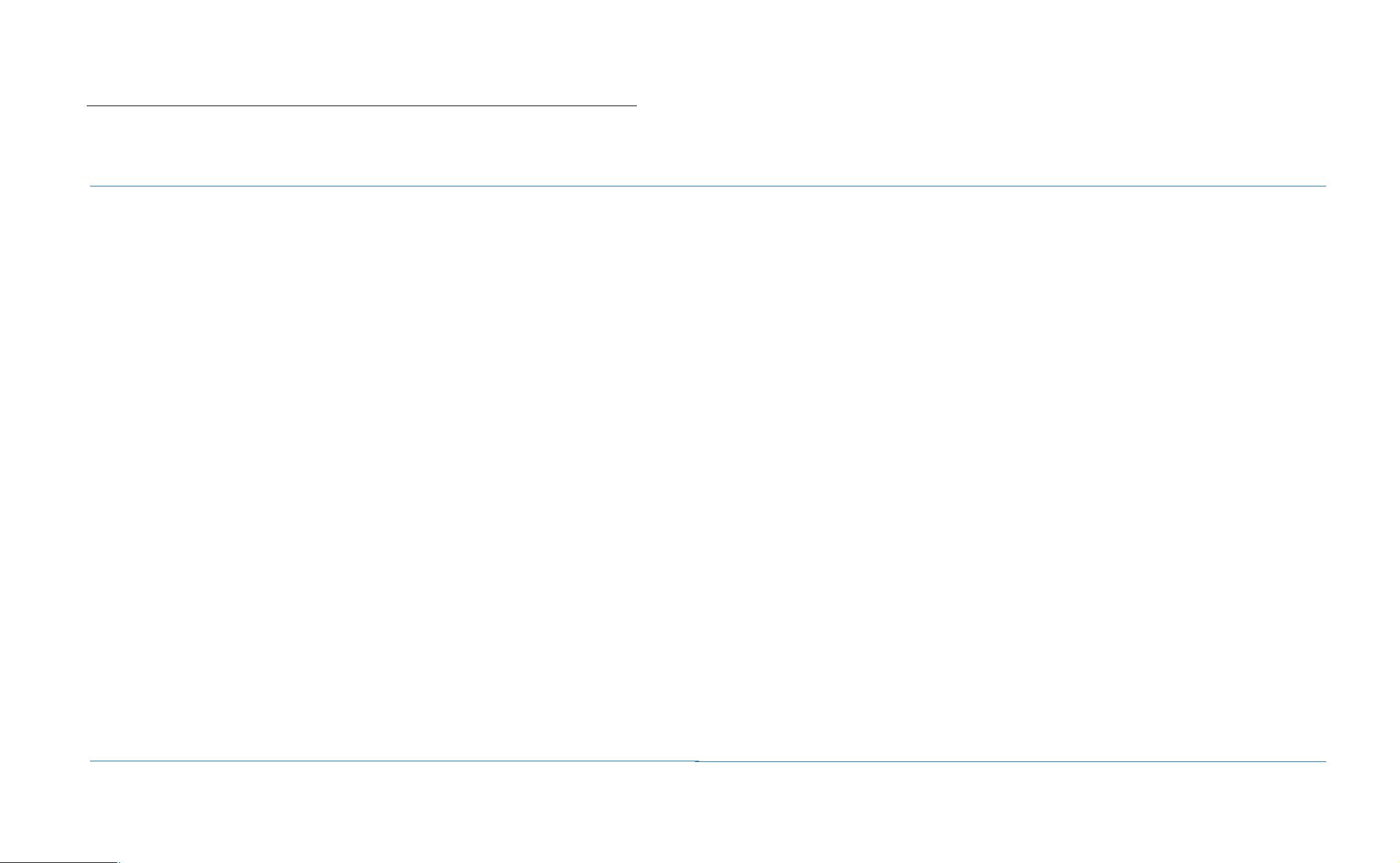Click the upper blue divider line
The image size is (1400, 863).
coord(707,186)
